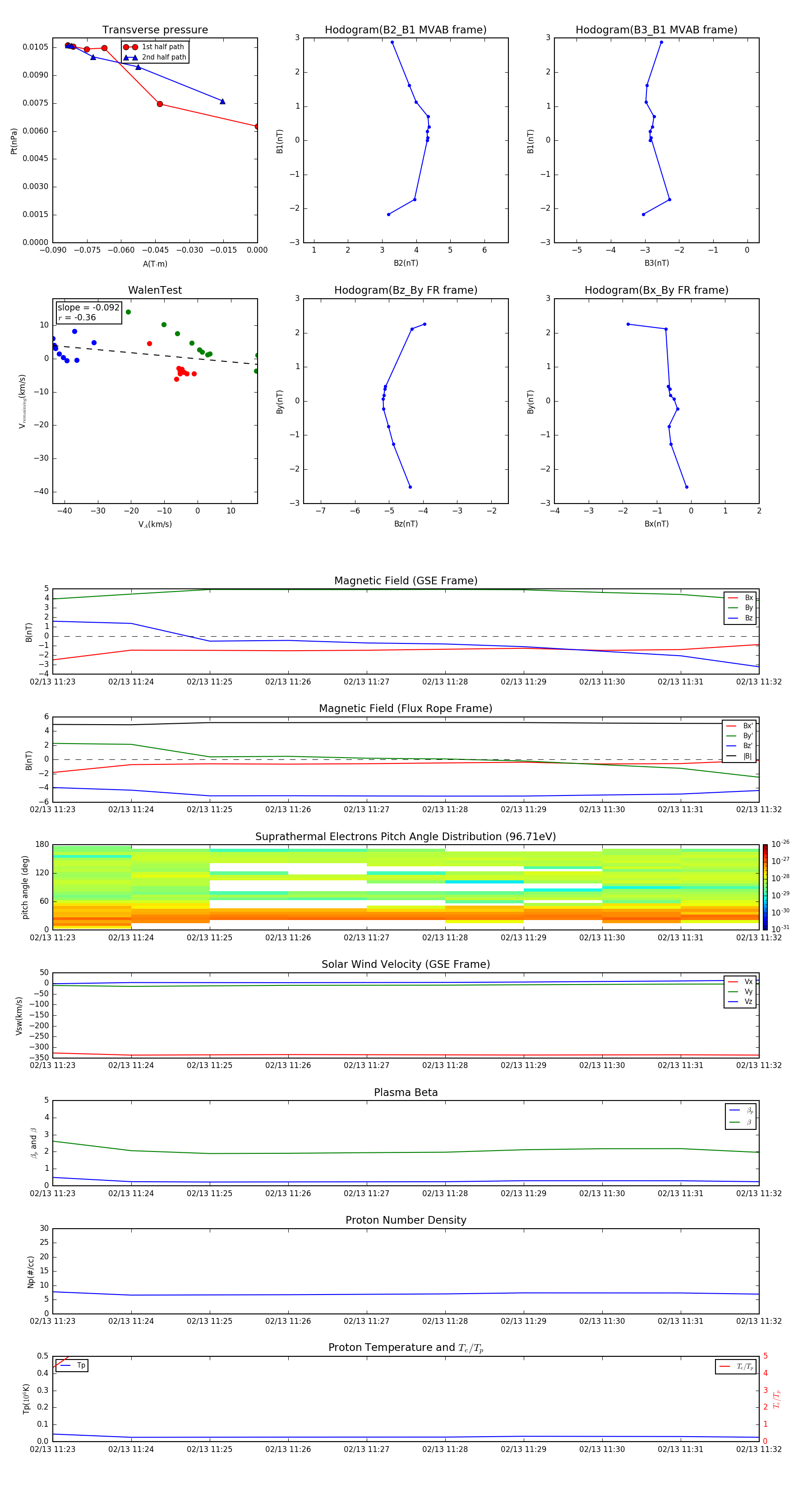Viewport: 812px width, 1489px height.
Task: Click the 'Bx(nT)' x-axis label
Action: (656, 524)
